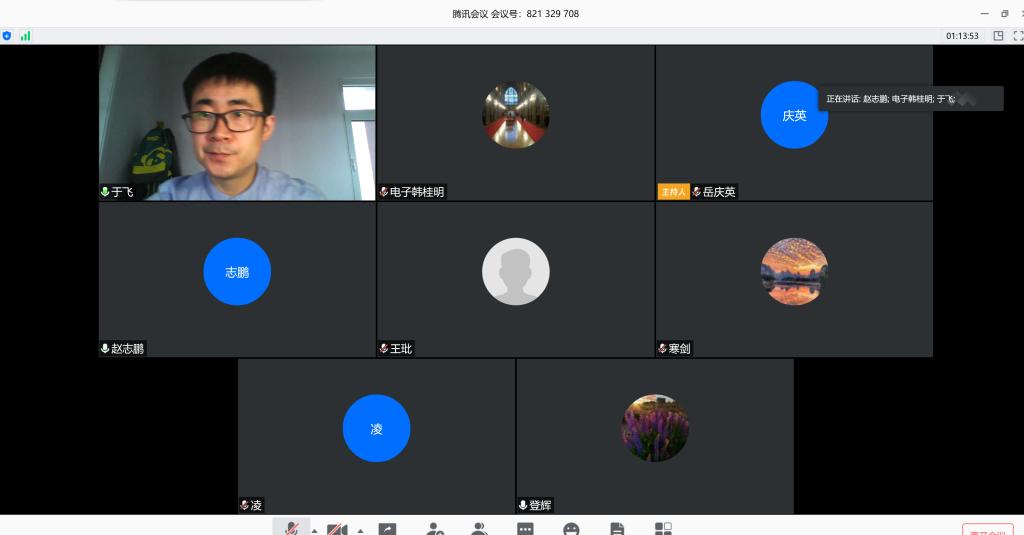
Task: Expand the camera video options arrow
Action: pos(359,530)
